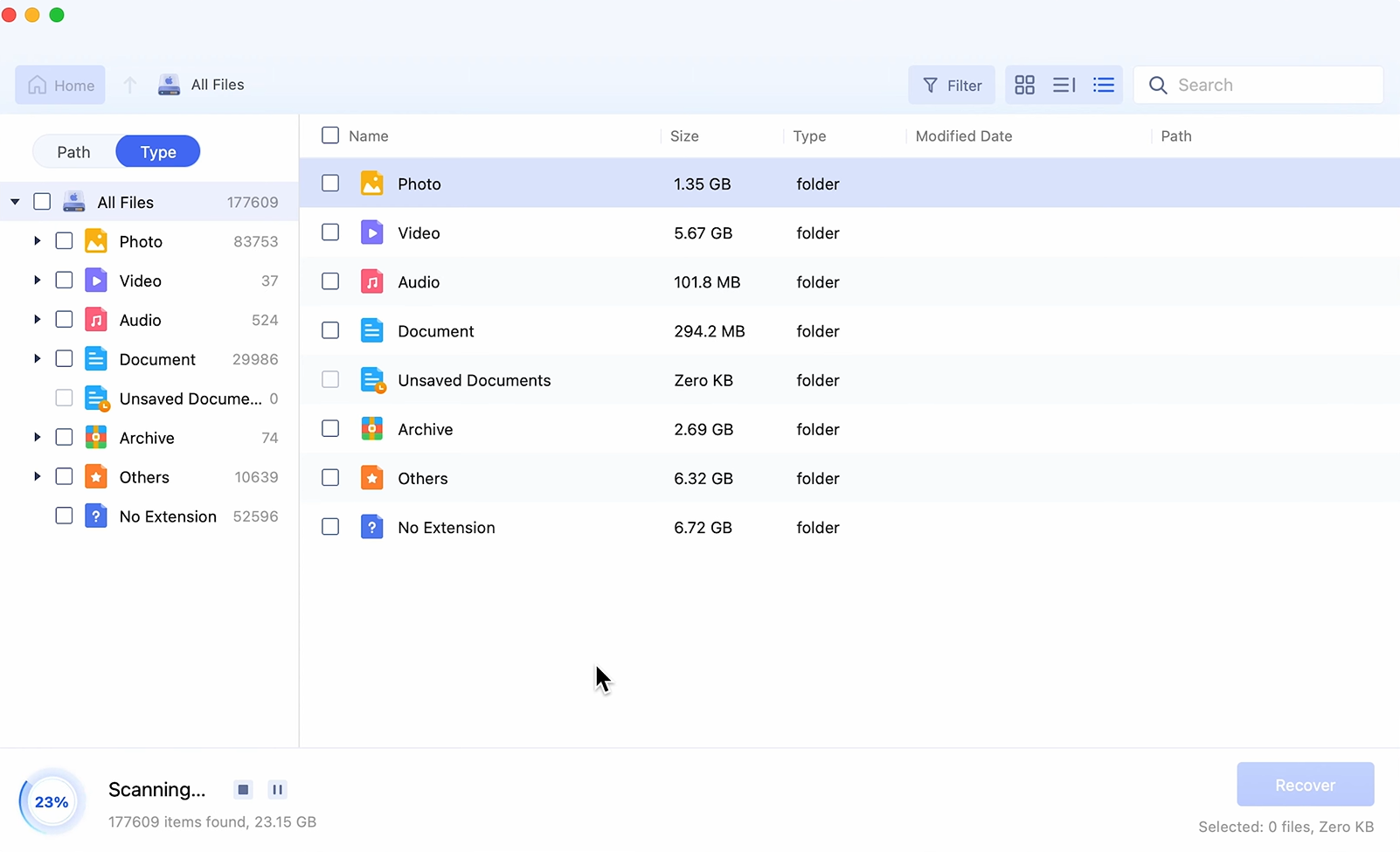Click the 23% scan progress circle
Screen dimensions: 1400x852
pos(52,801)
